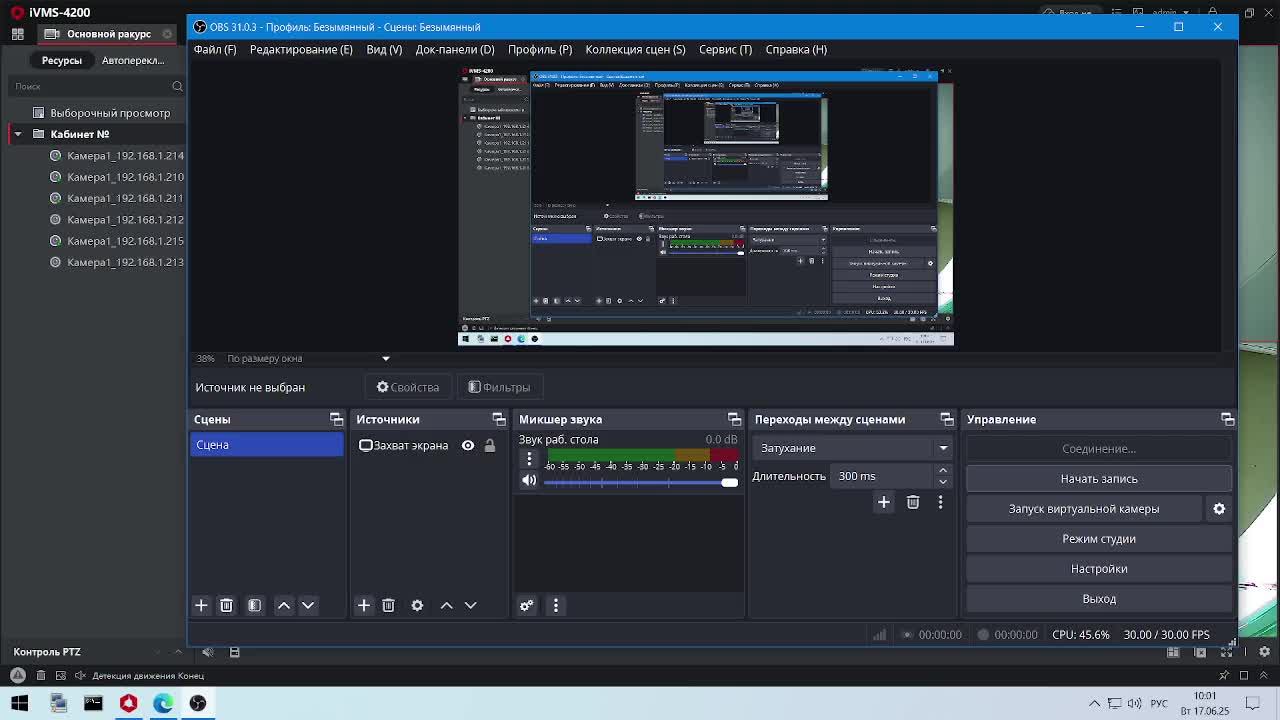Open the iVMS-4200 grid menu icon
The height and width of the screenshot is (720, 1280).
(17, 34)
